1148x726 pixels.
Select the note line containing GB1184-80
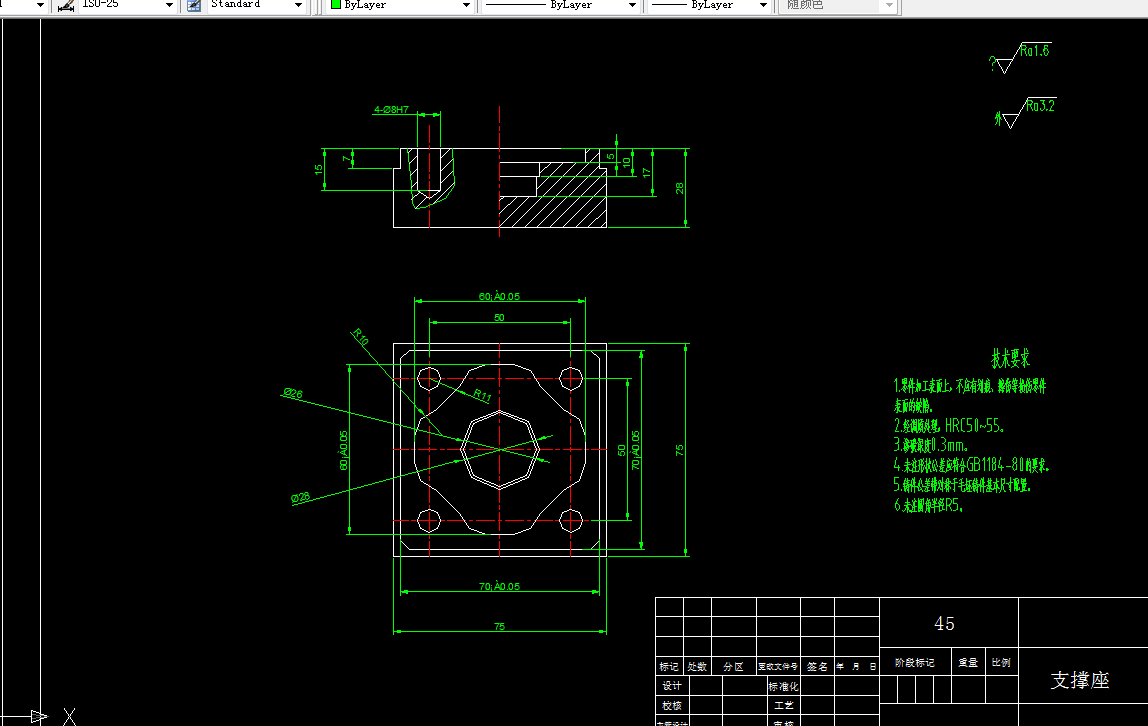(x=972, y=465)
